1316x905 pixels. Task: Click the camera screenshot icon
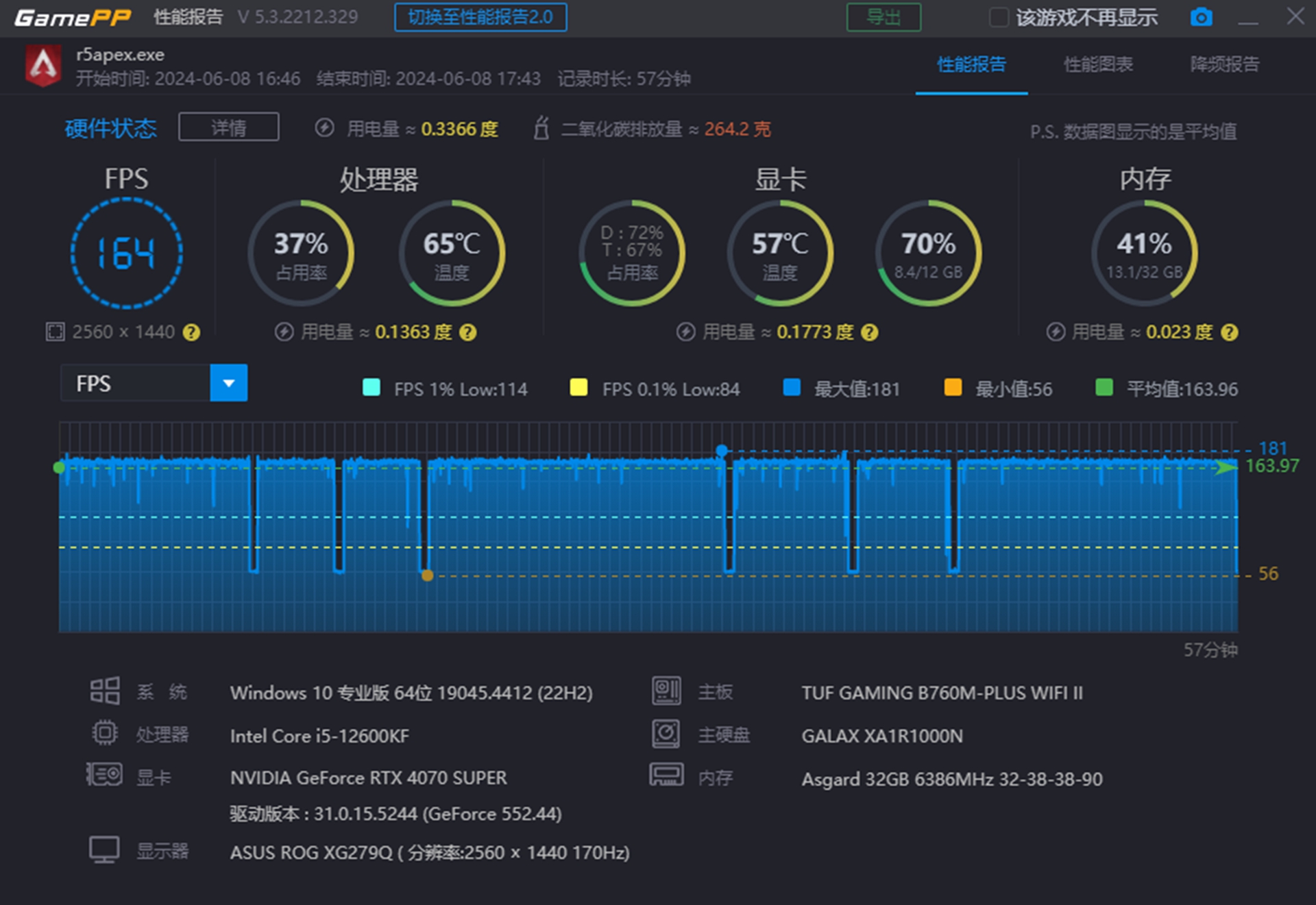pyautogui.click(x=1201, y=17)
